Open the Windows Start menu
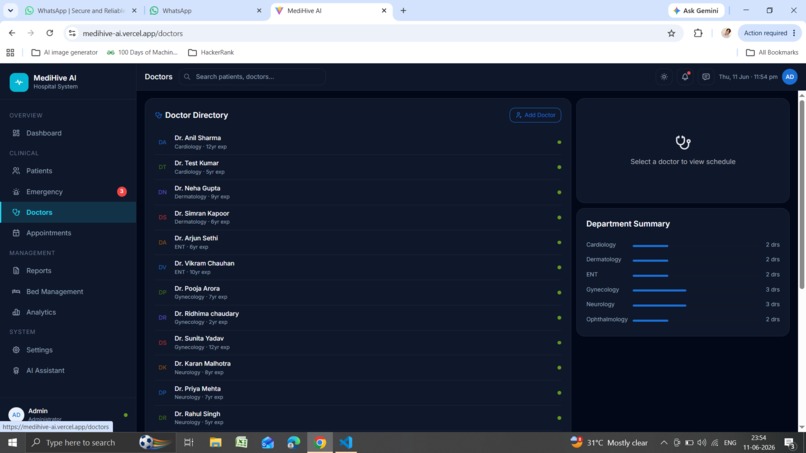This screenshot has height=453, width=806. (x=12, y=442)
